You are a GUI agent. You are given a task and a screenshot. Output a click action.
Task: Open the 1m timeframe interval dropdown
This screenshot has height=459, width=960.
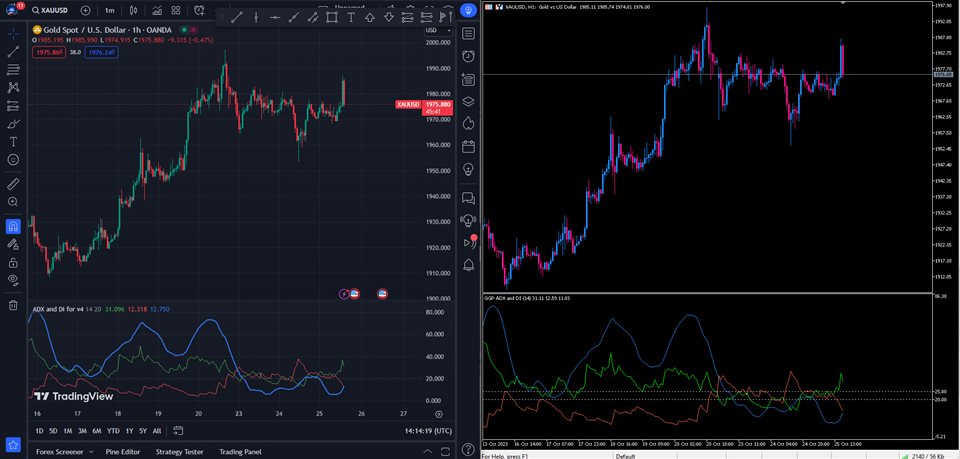point(109,10)
